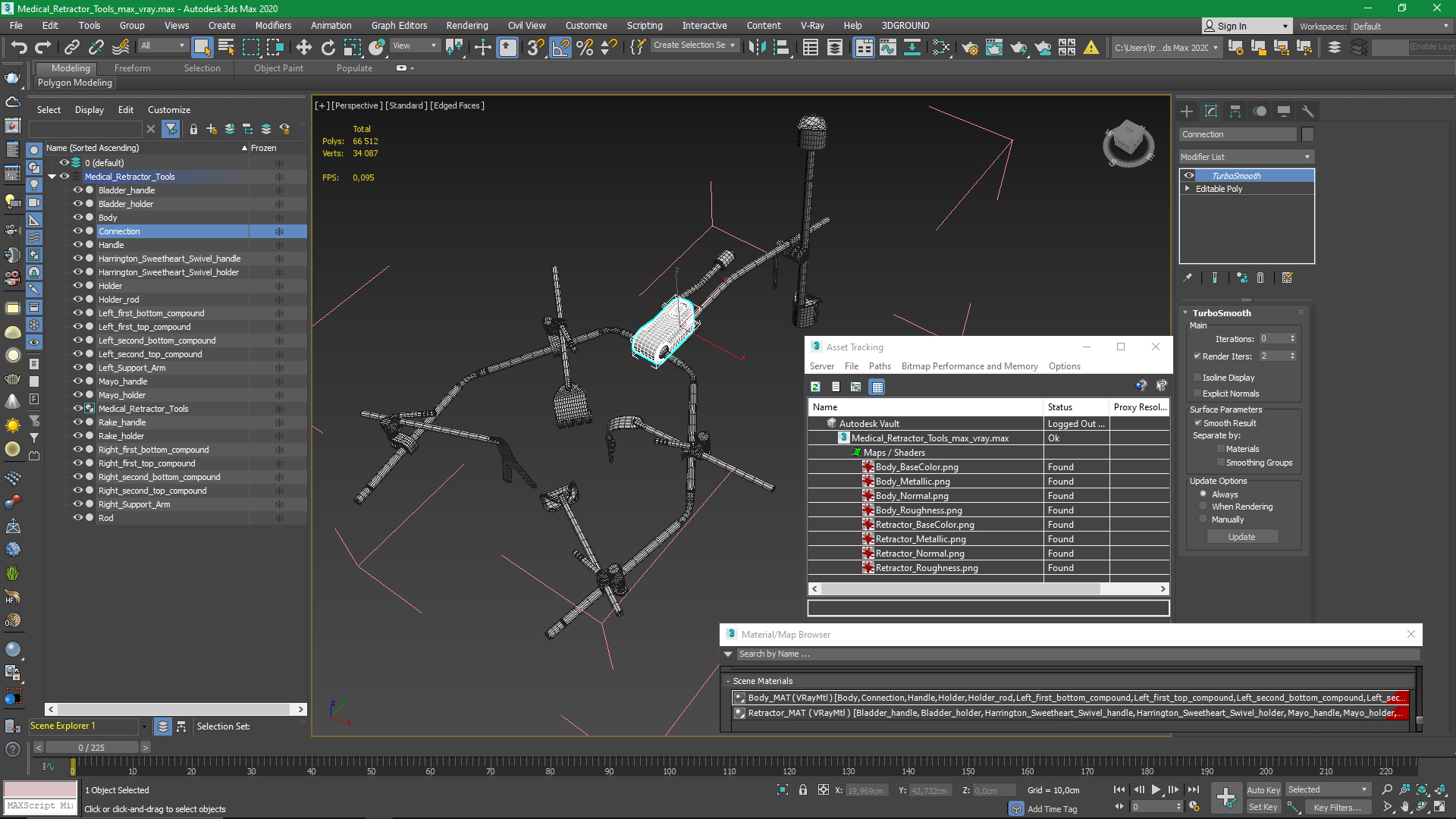The height and width of the screenshot is (819, 1456).
Task: Enable the Isoline Display checkbox
Action: pos(1197,378)
